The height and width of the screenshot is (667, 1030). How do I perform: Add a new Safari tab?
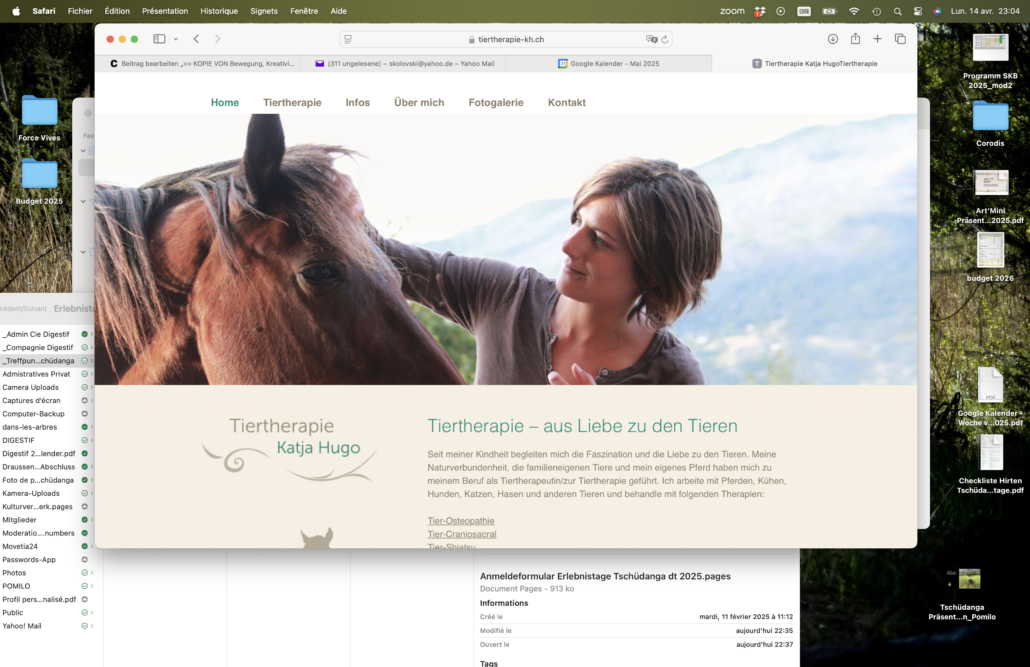click(x=877, y=39)
